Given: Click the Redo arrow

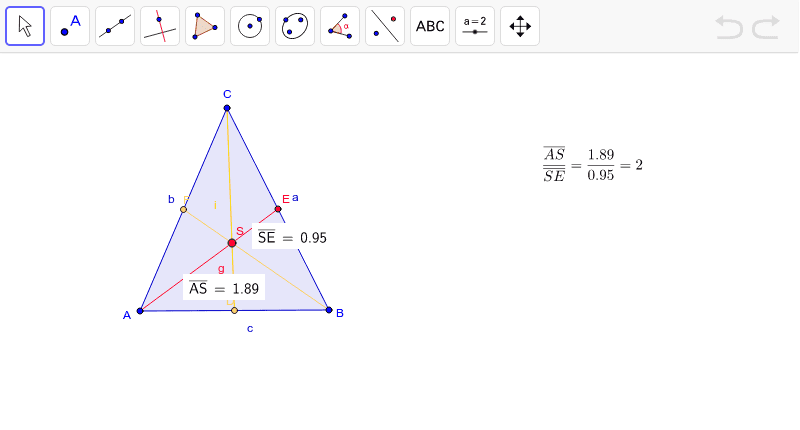Looking at the screenshot, I should 766,27.
